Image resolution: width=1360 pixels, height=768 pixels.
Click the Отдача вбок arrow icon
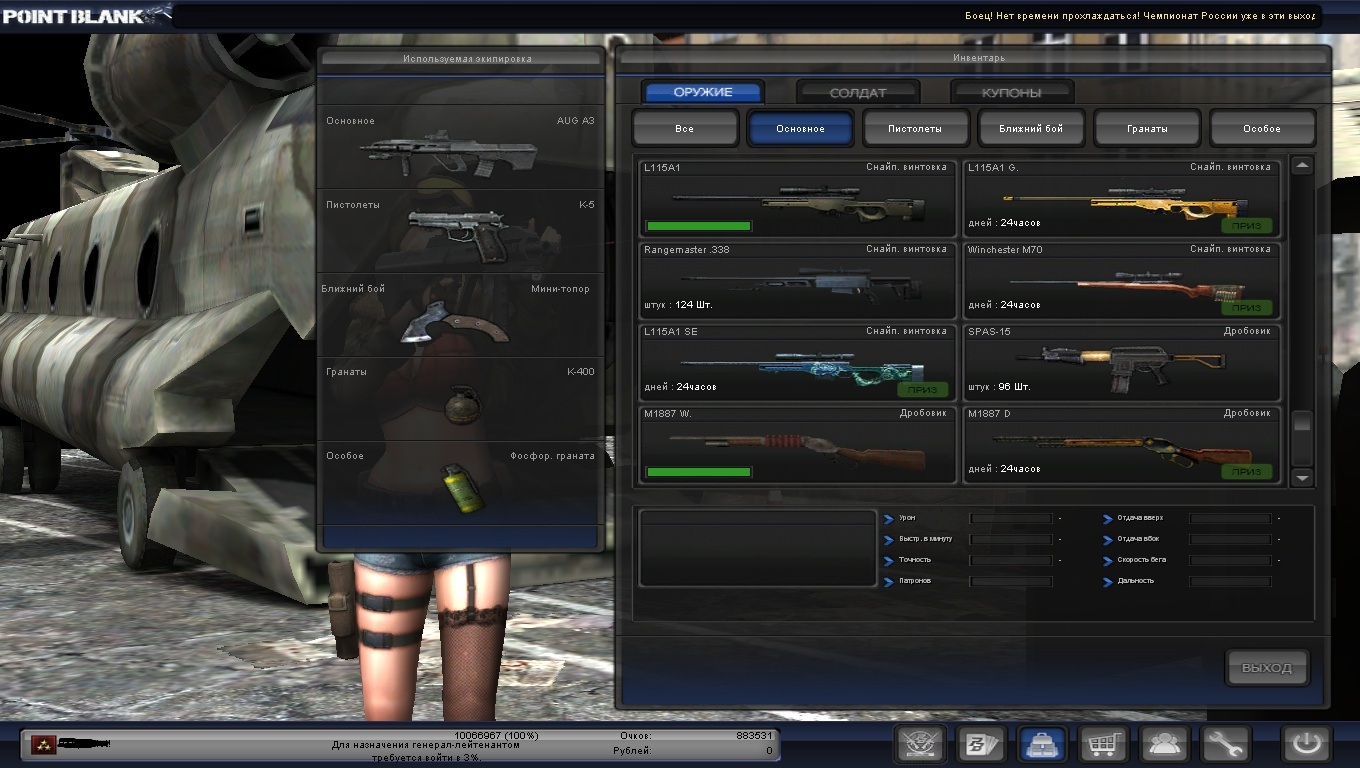[1108, 540]
